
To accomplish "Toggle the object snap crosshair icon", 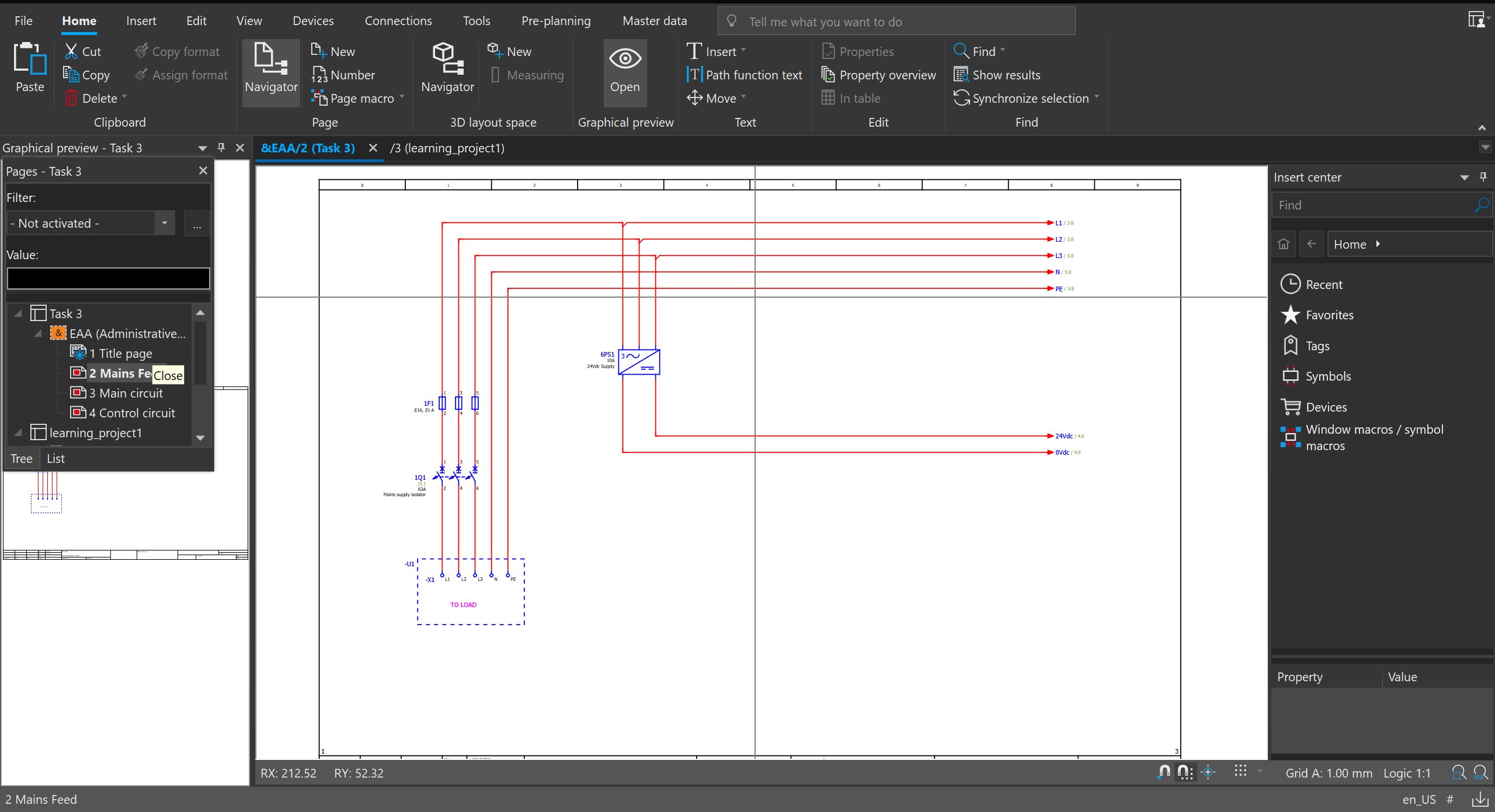I will pos(1208,772).
